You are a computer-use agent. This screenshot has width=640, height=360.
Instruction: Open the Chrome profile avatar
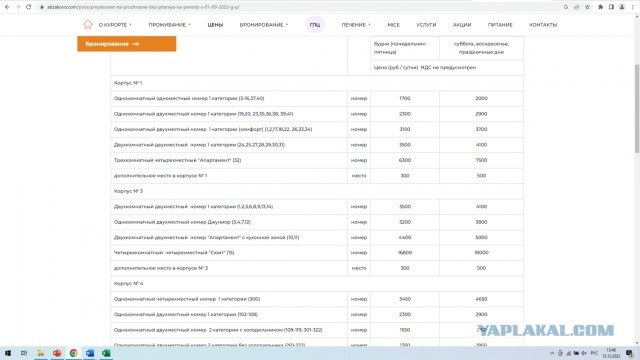pyautogui.click(x=622, y=7)
